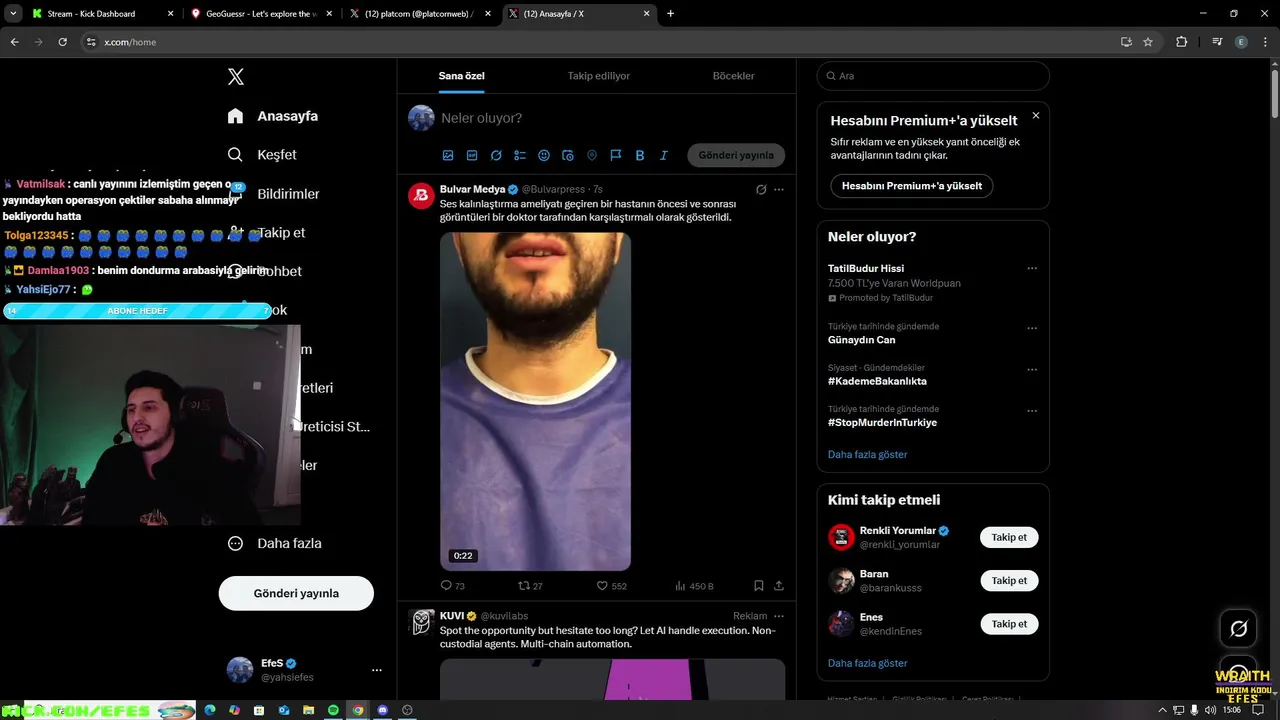Follow Renkli Yorumlar with Takip et
Image resolution: width=1280 pixels, height=720 pixels.
[1009, 537]
